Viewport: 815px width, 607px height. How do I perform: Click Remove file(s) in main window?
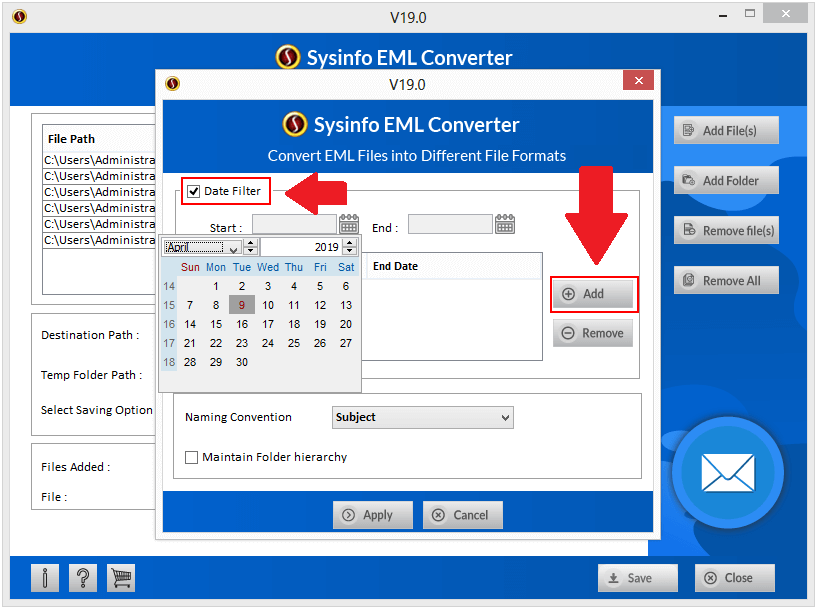pyautogui.click(x=726, y=230)
